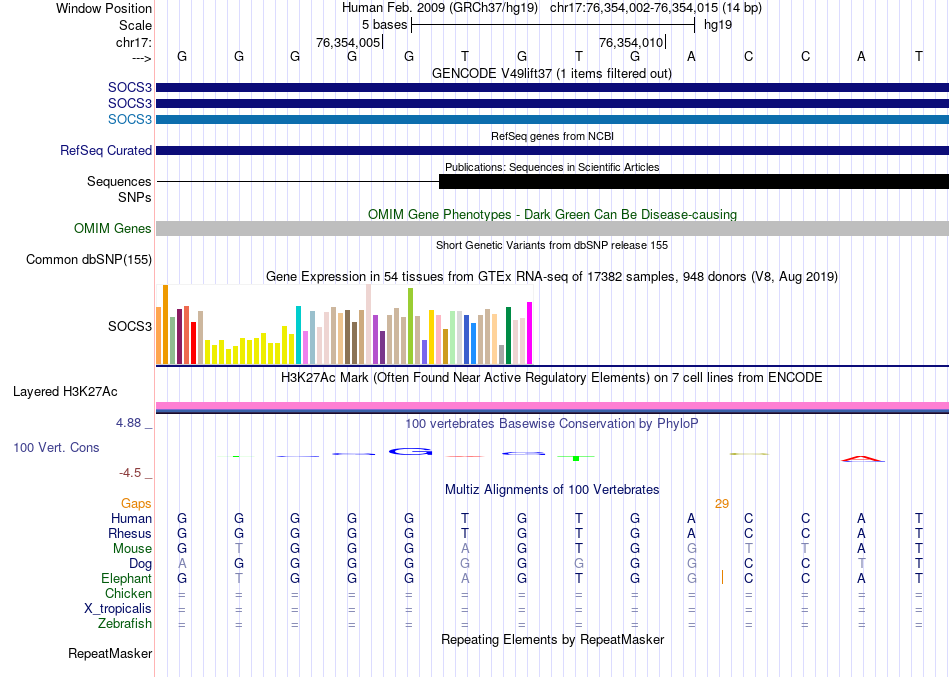
Task: Select the Rhesus alignment row label
Action: 130,533
